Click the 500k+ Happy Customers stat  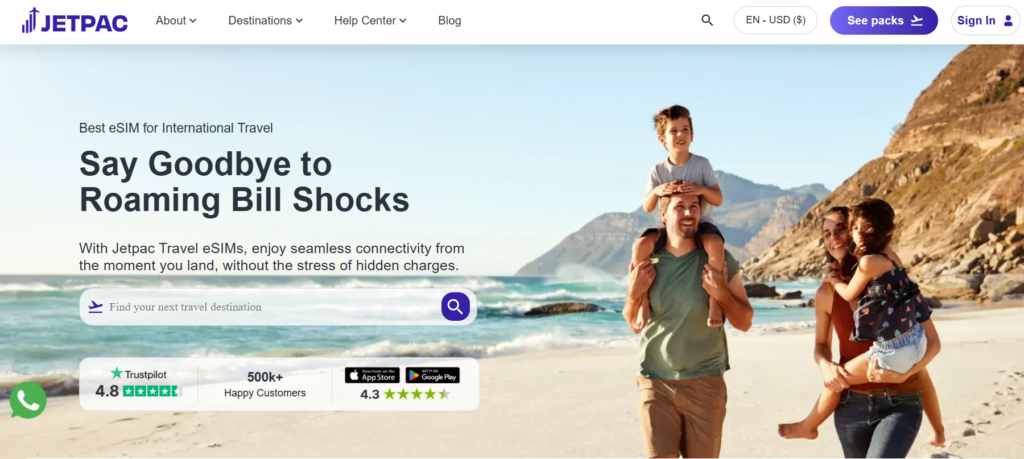264,385
